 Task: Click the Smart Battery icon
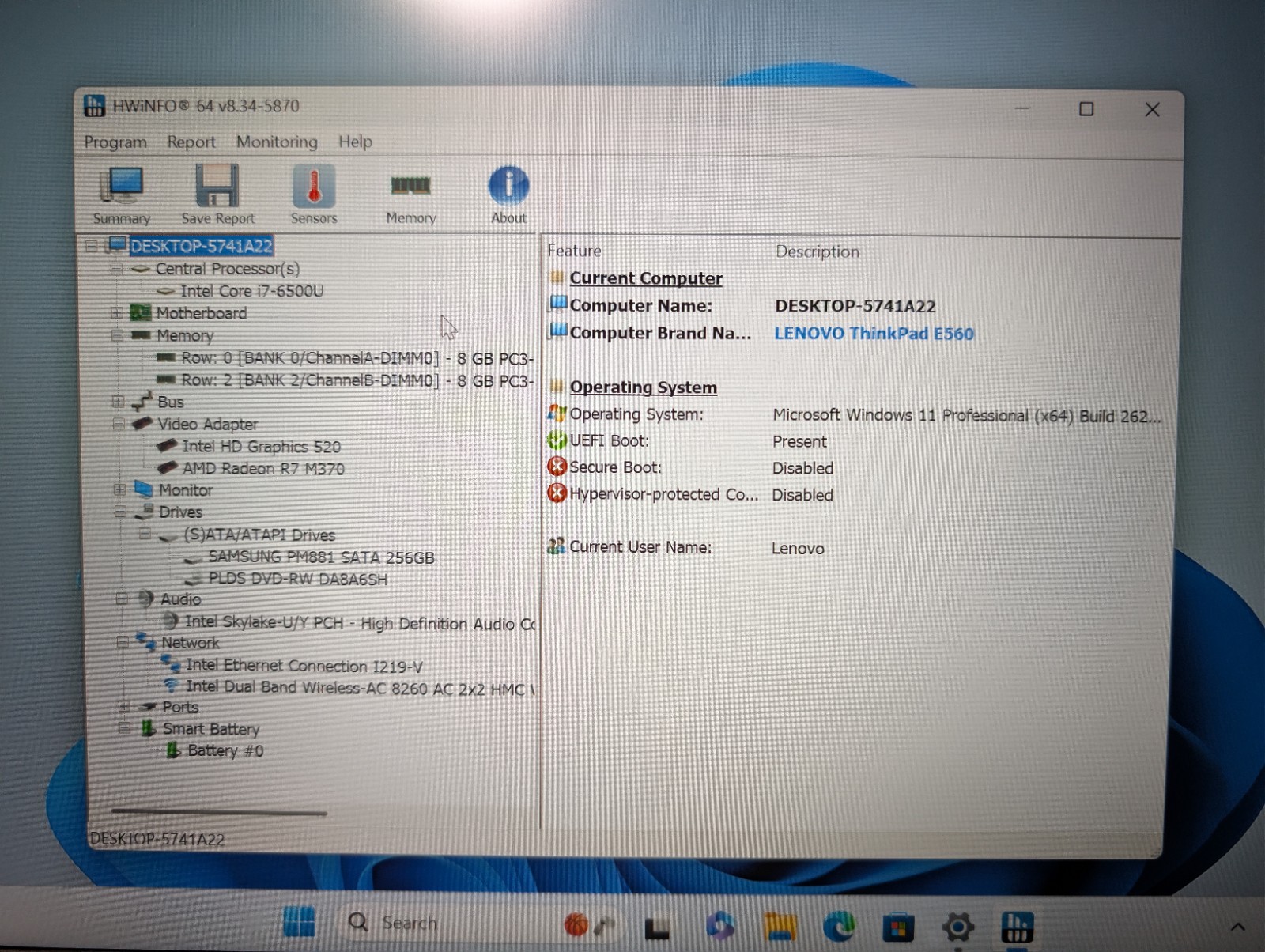[x=148, y=728]
